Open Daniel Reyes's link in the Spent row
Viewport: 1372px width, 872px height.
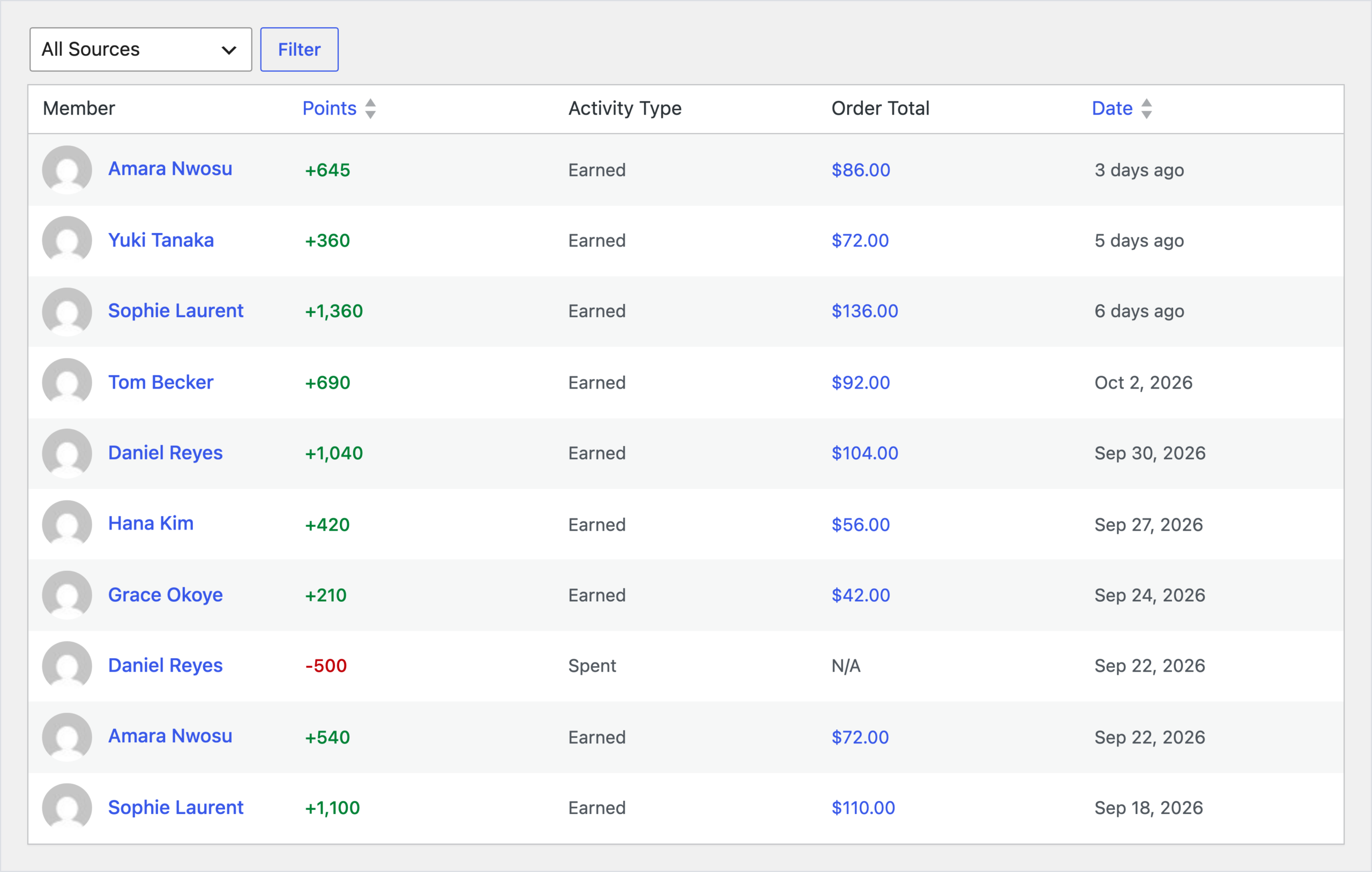(165, 665)
